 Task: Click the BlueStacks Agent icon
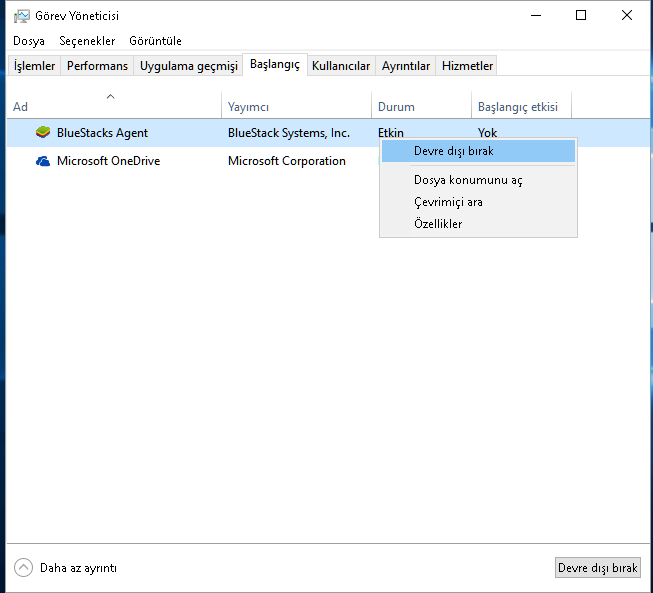[x=43, y=133]
